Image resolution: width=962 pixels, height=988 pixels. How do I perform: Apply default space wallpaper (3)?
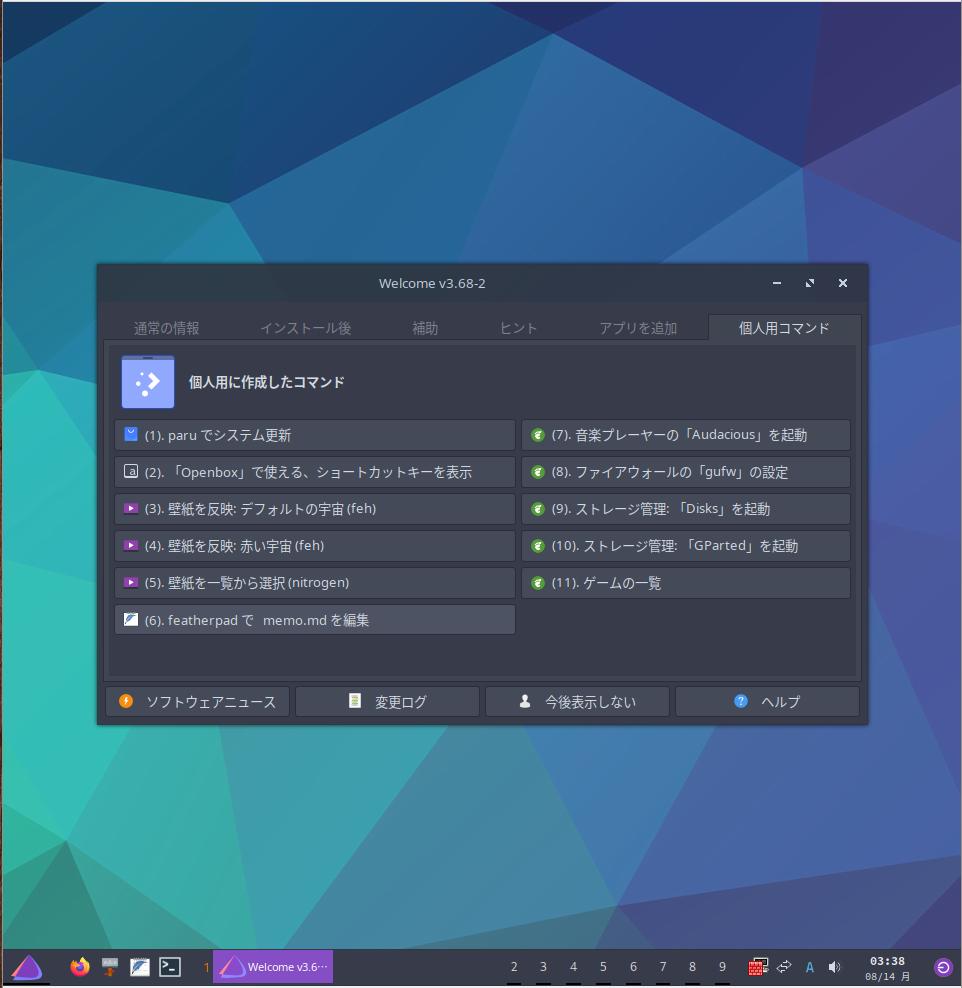click(x=315, y=508)
